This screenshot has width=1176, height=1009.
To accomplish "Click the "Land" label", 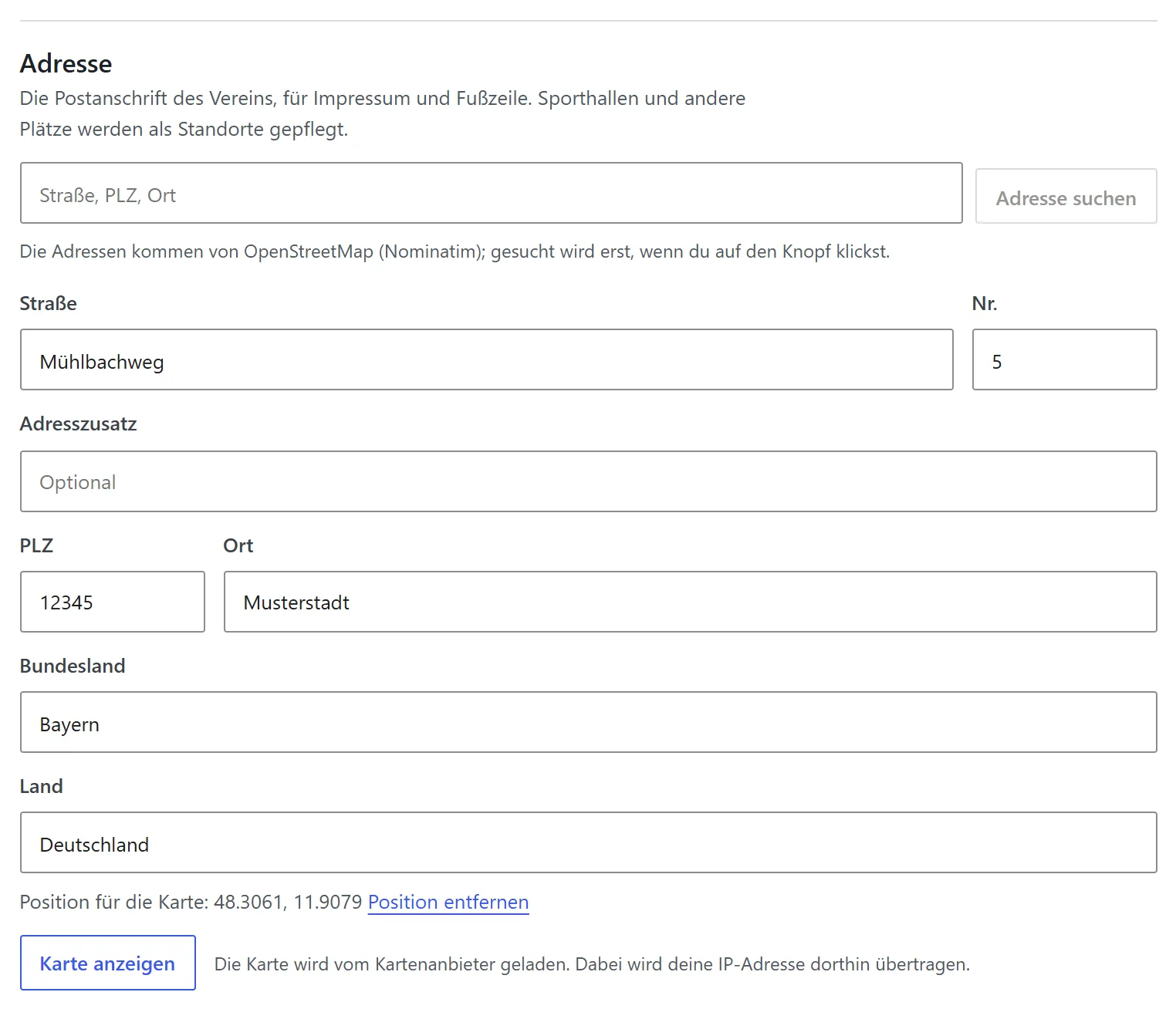I will pyautogui.click(x=41, y=786).
